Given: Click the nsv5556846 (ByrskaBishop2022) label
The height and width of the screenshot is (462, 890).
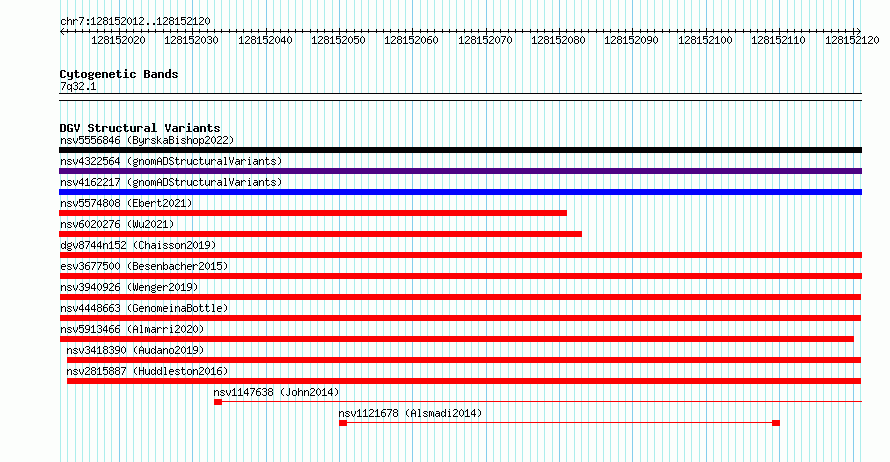Looking at the screenshot, I should (147, 140).
